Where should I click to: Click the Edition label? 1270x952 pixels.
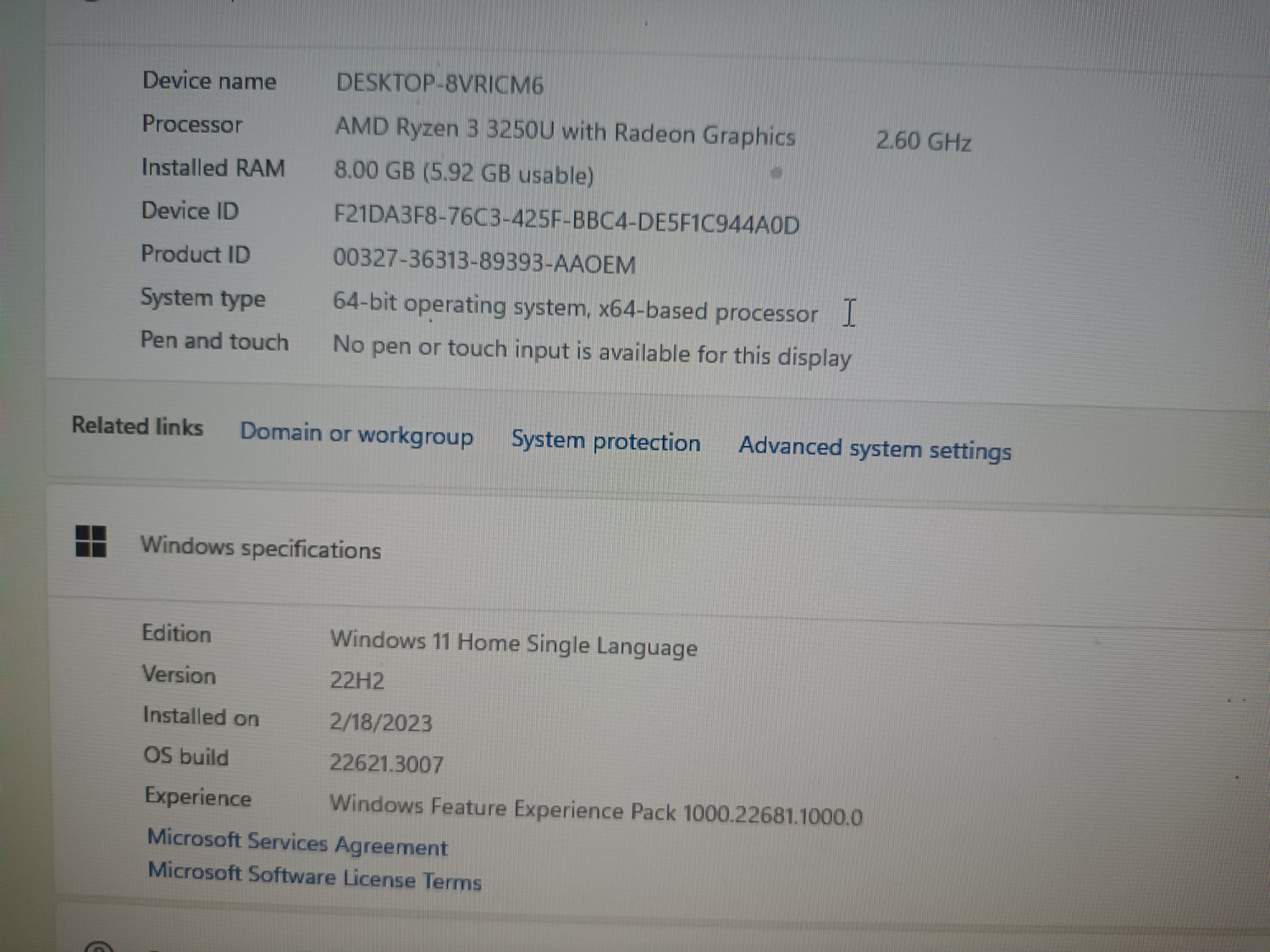(x=176, y=633)
